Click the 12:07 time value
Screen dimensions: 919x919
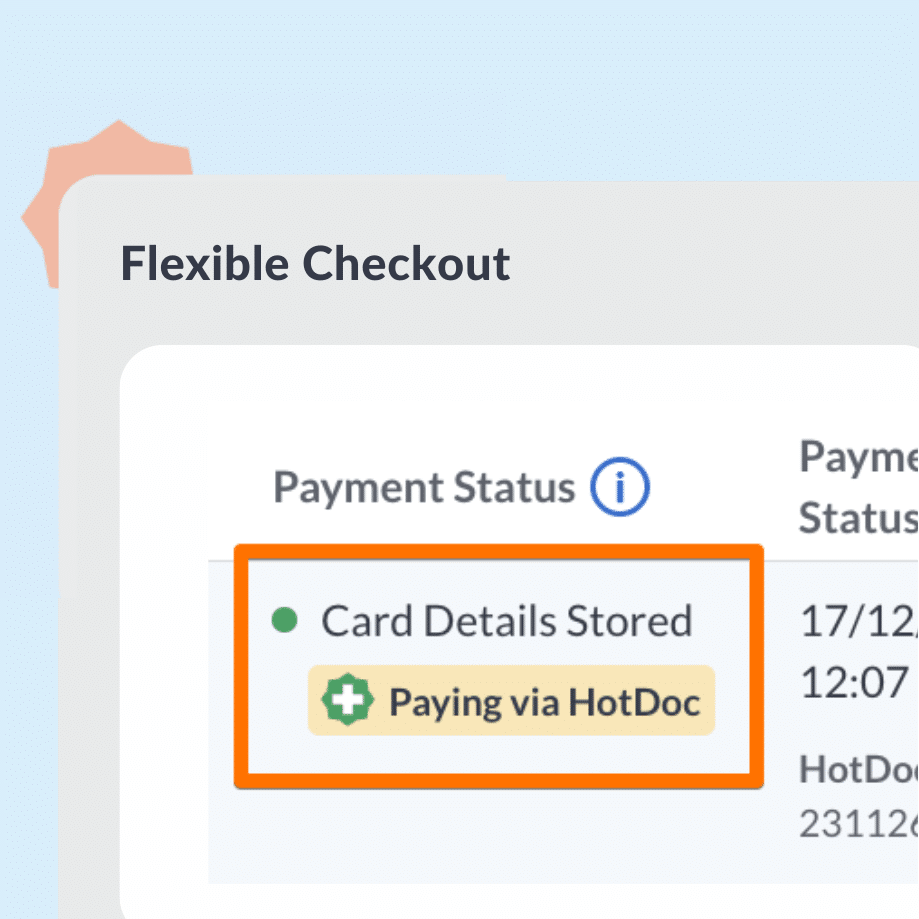tap(853, 682)
